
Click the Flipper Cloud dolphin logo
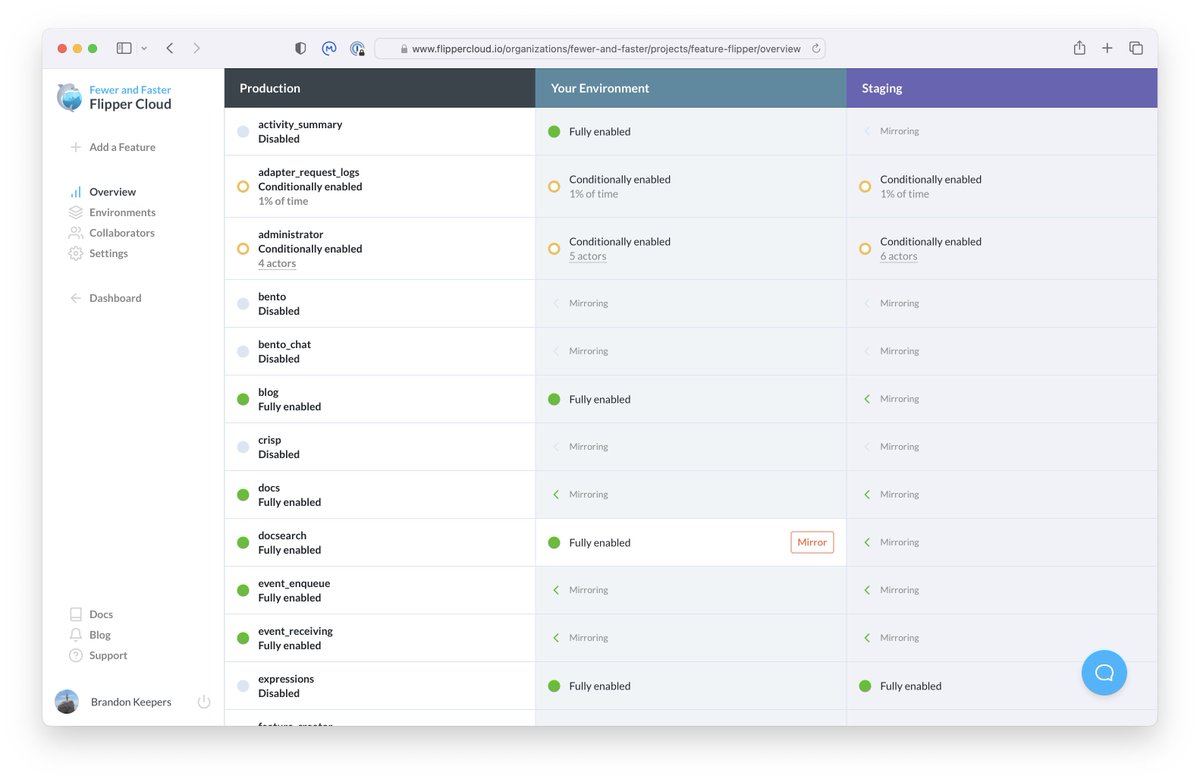[70, 97]
